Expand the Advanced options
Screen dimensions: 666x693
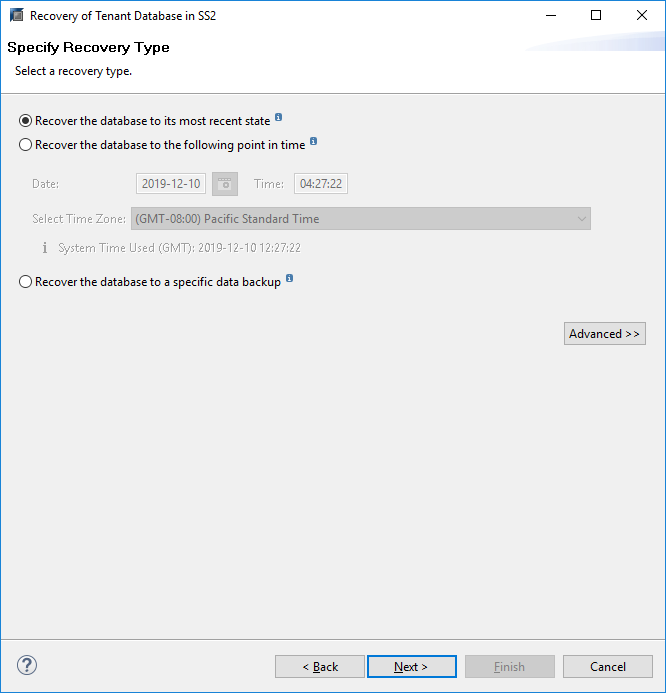click(x=605, y=334)
